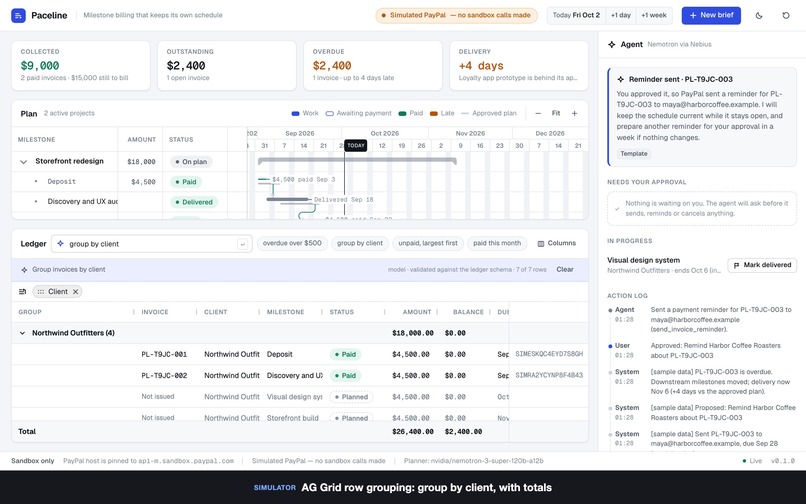The height and width of the screenshot is (504, 806).
Task: Click 'Approved: Remind Harbor Coffee Roasters' log entry
Action: coord(715,350)
